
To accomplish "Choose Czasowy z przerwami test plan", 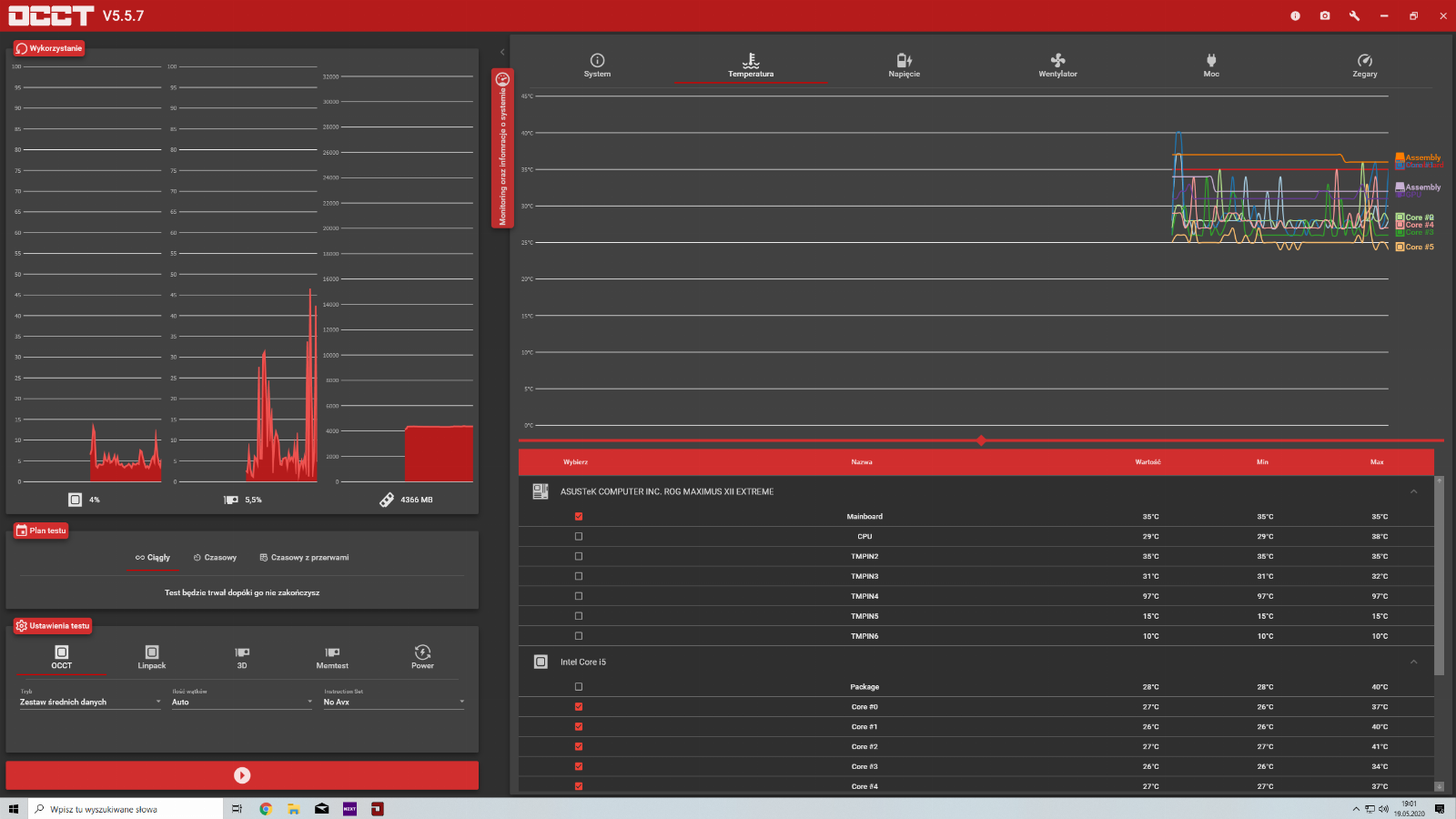I will [x=304, y=558].
